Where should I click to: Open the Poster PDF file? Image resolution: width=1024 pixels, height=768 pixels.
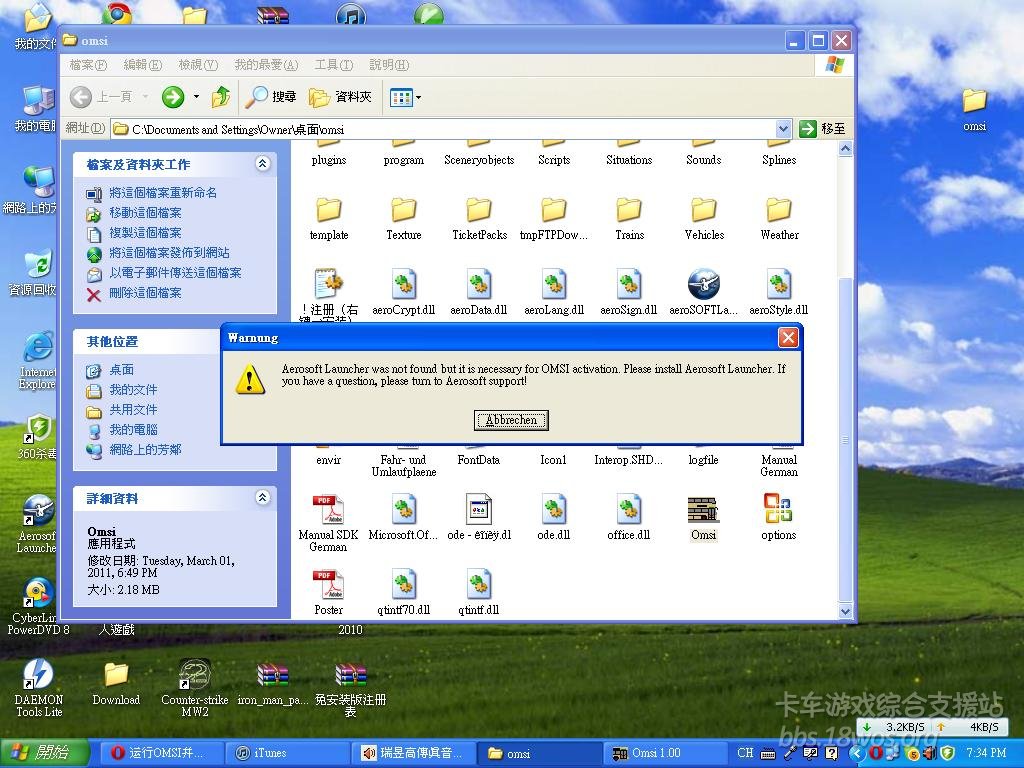pos(328,586)
